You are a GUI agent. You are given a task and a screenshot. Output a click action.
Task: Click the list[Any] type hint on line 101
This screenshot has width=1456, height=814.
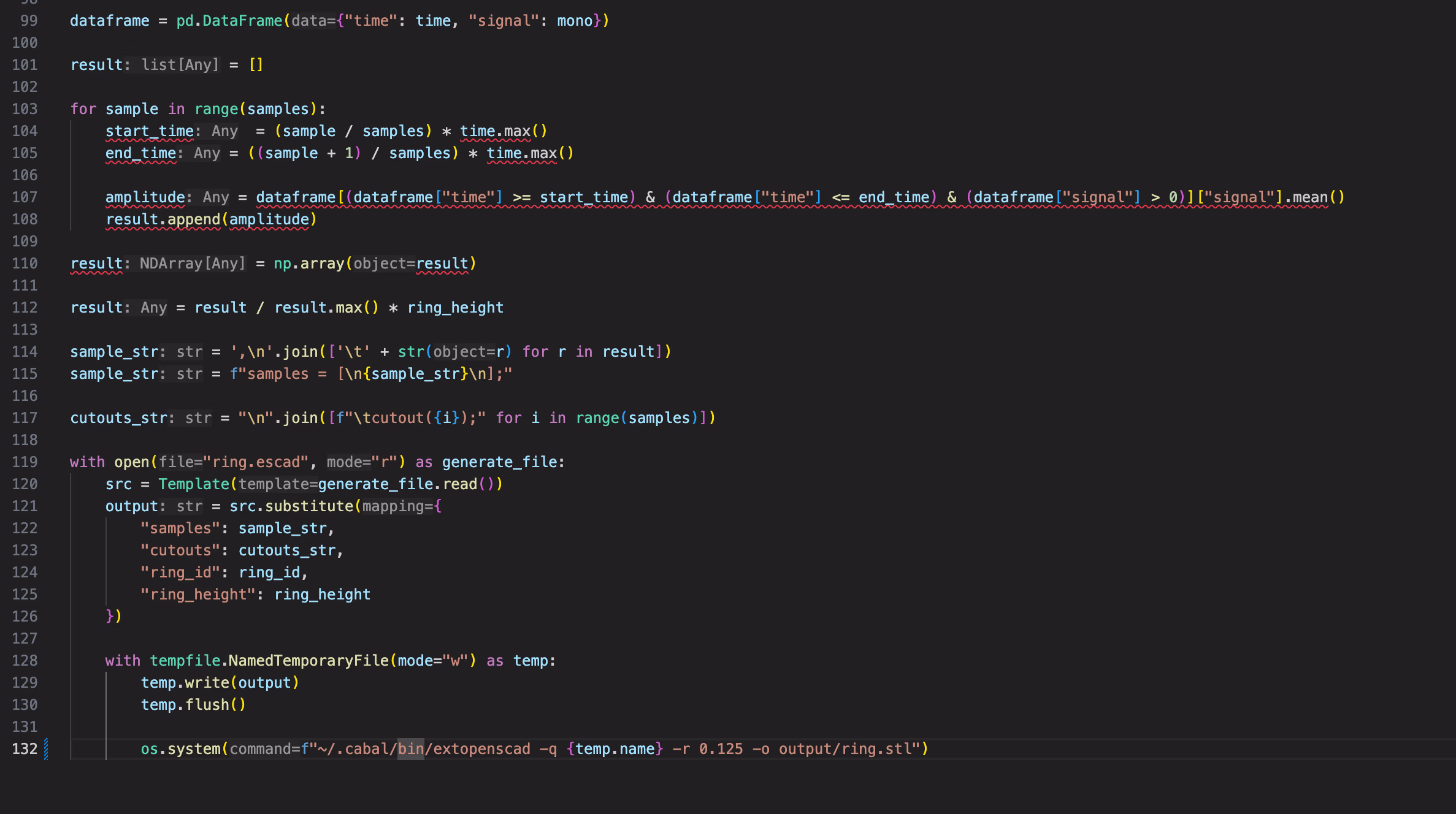click(x=180, y=64)
